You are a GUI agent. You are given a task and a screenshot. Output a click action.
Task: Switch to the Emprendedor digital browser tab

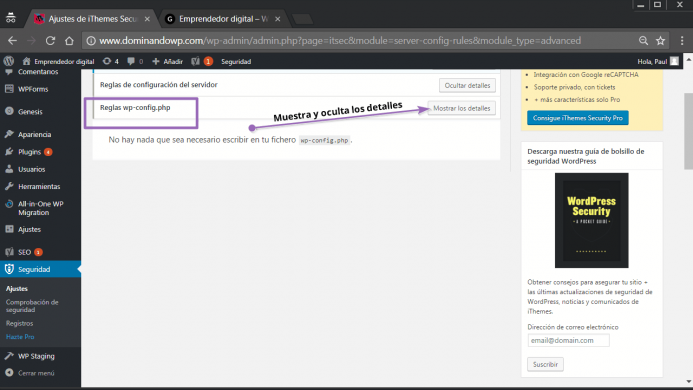pyautogui.click(x=223, y=19)
